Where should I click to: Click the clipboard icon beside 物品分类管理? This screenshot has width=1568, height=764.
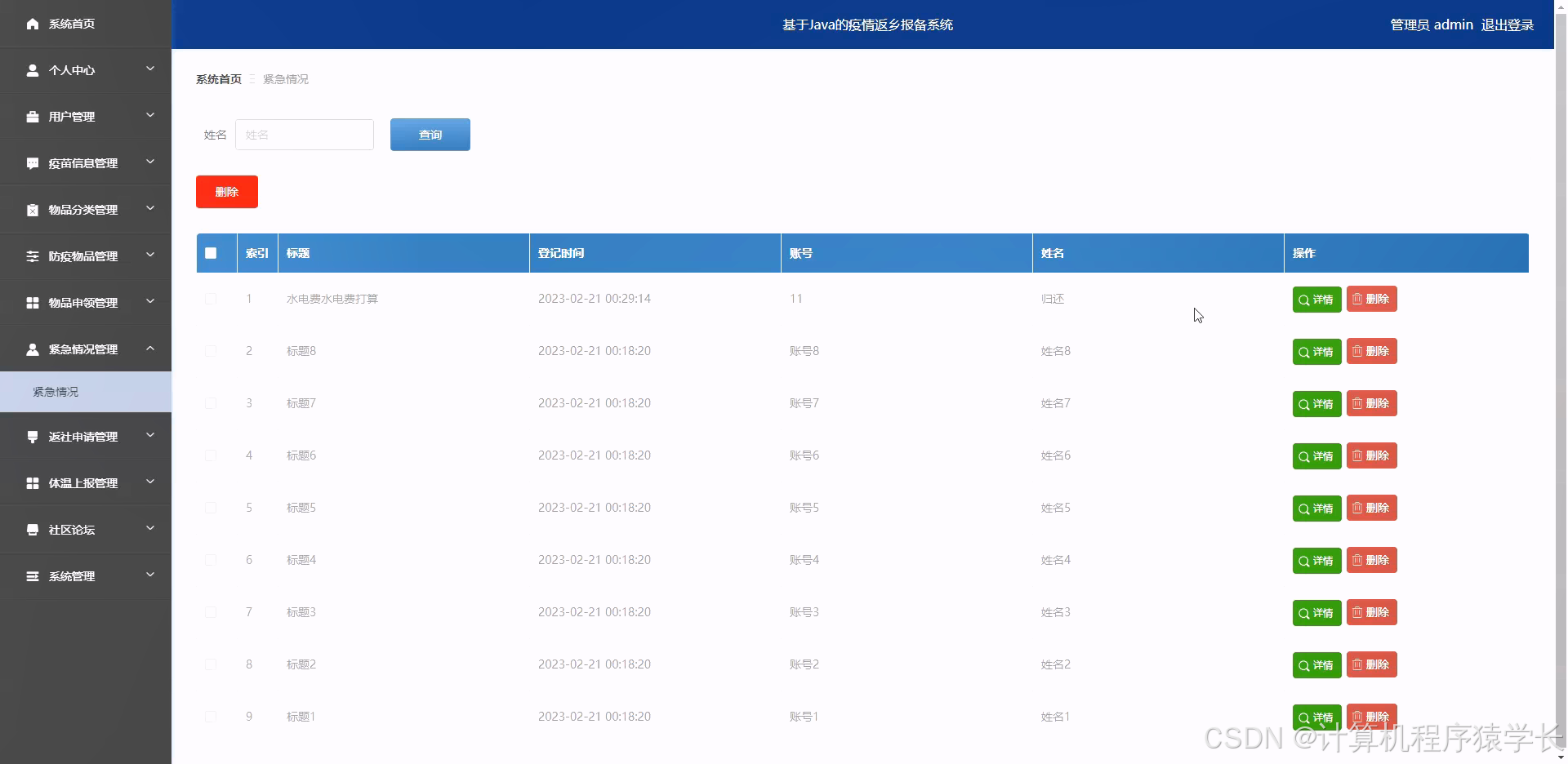click(33, 210)
